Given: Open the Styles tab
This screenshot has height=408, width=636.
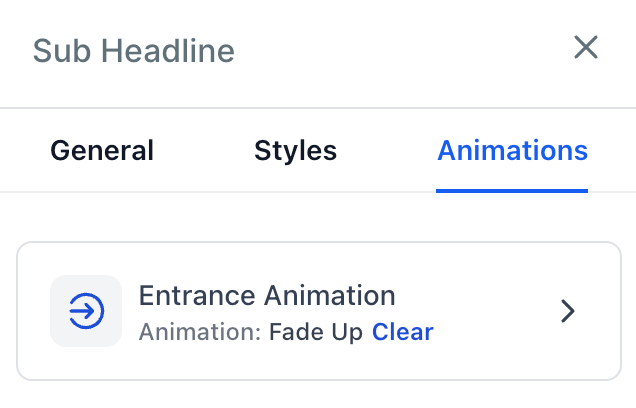Looking at the screenshot, I should tap(295, 151).
